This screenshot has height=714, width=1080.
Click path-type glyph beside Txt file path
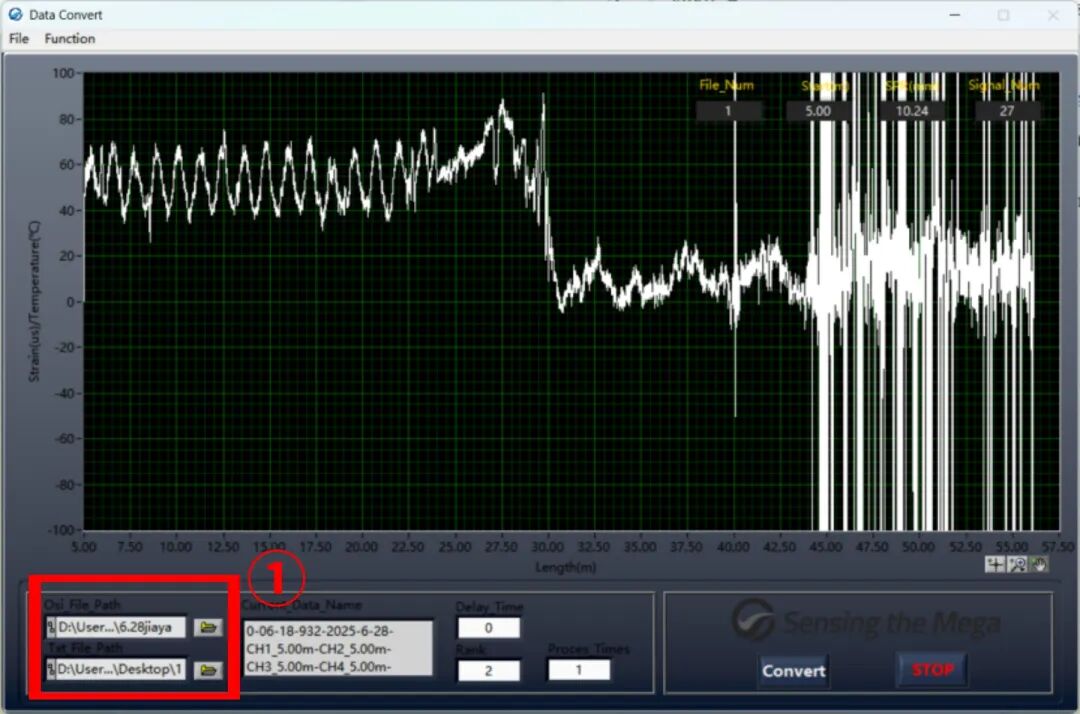click(x=51, y=668)
